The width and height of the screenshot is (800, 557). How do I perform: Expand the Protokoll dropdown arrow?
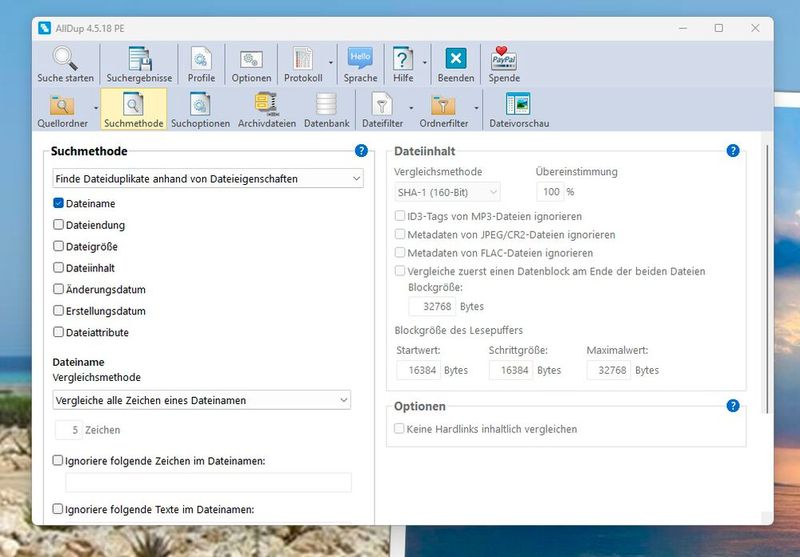pos(331,62)
